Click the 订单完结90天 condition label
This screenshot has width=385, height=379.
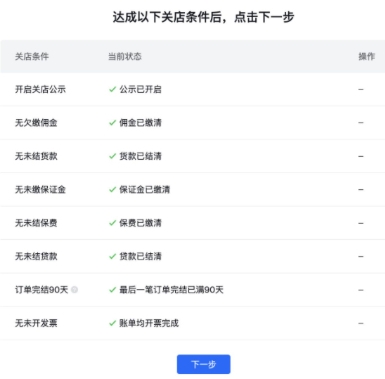pyautogui.click(x=41, y=290)
